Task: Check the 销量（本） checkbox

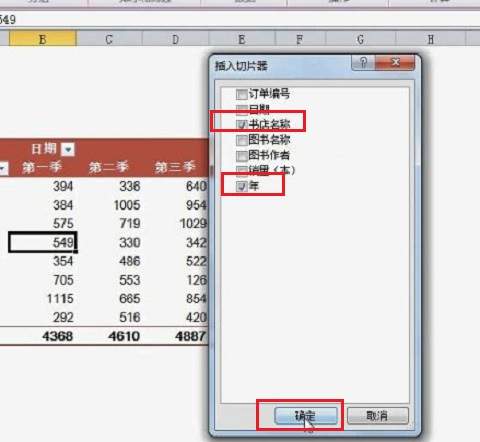Action: [x=242, y=170]
